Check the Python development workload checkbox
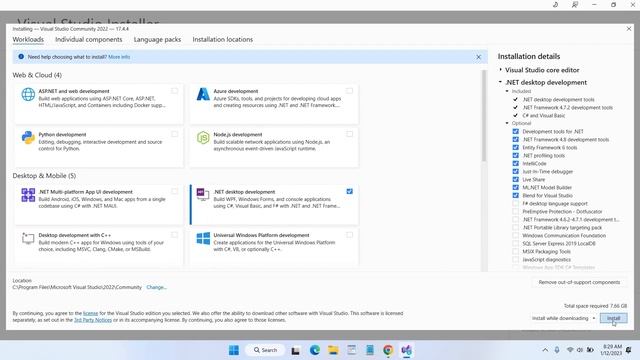 175,134
